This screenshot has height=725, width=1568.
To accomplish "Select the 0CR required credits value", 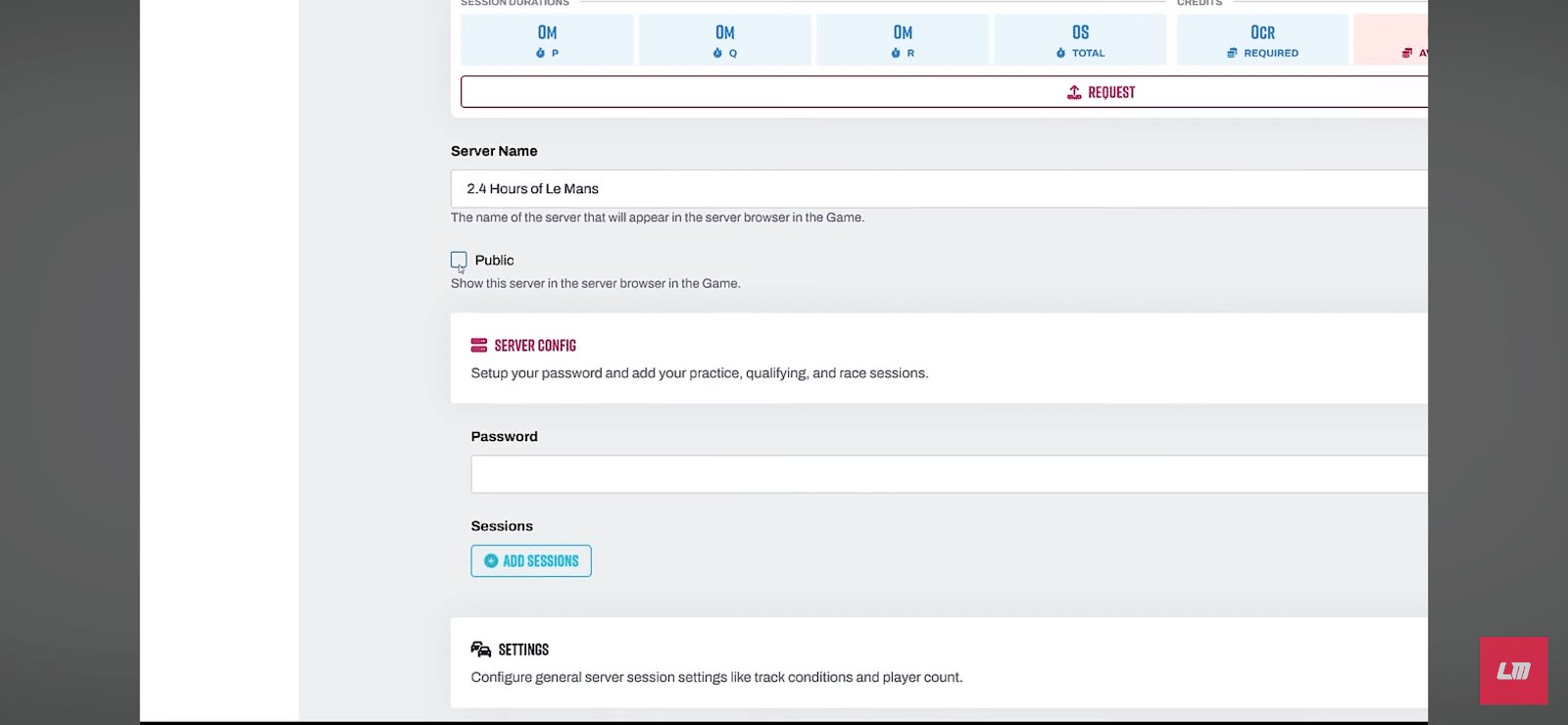I will tap(1262, 32).
